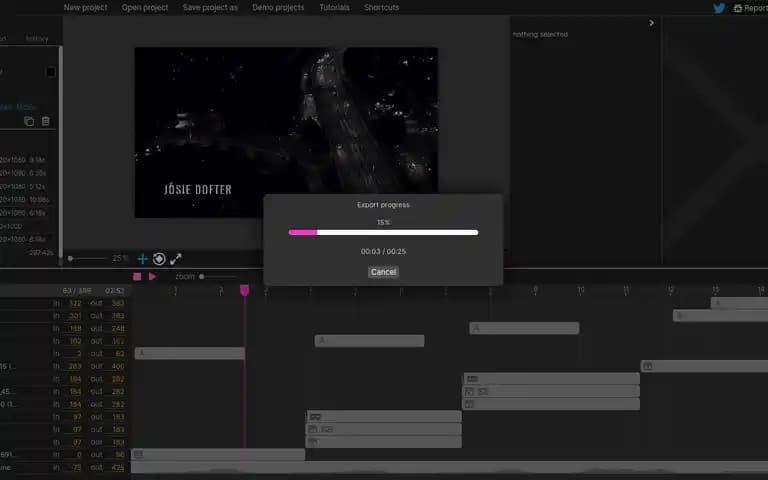This screenshot has width=768, height=480.
Task: Click the pink timeline playhead marker
Action: point(244,290)
